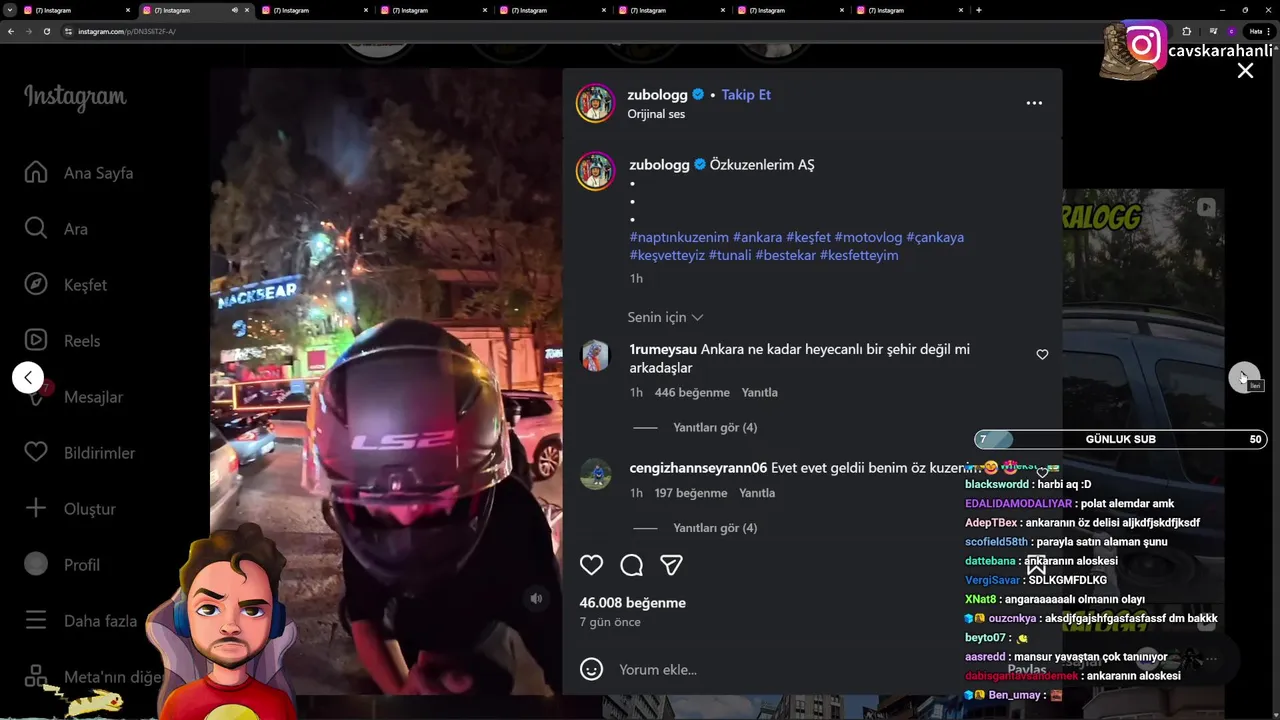Viewport: 1280px width, 720px height.
Task: Open the #motovlog hashtag link
Action: (x=868, y=237)
